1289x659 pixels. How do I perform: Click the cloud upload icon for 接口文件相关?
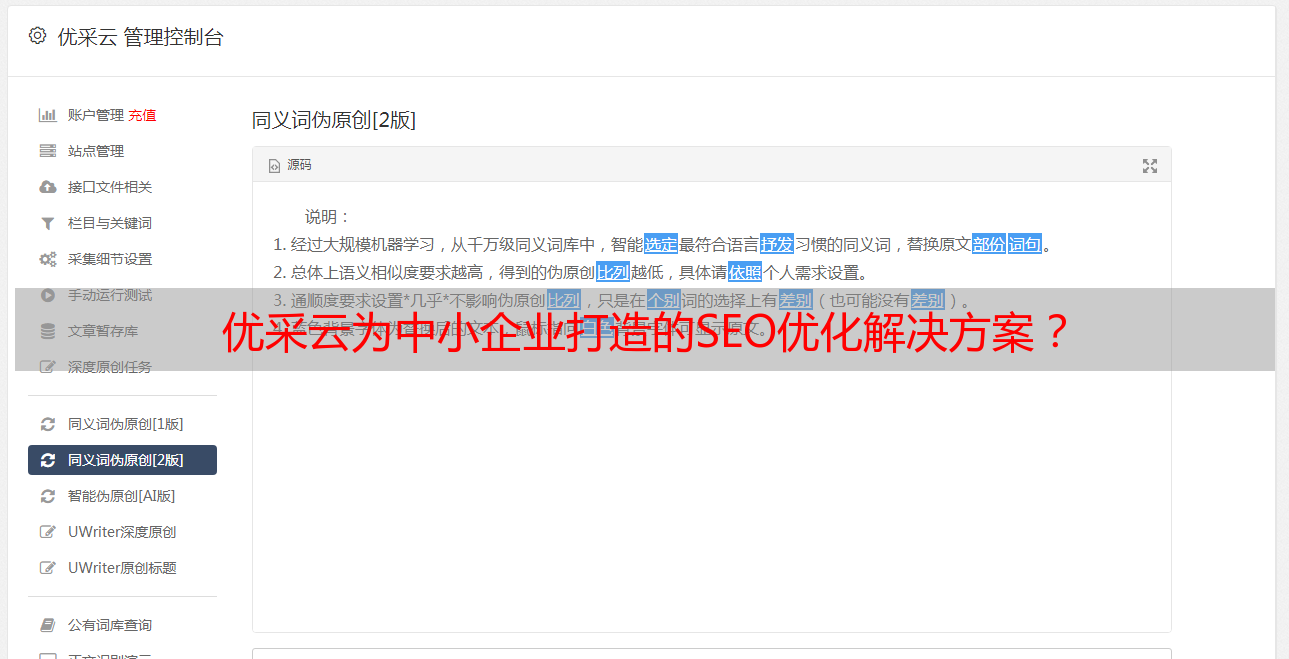(x=47, y=187)
